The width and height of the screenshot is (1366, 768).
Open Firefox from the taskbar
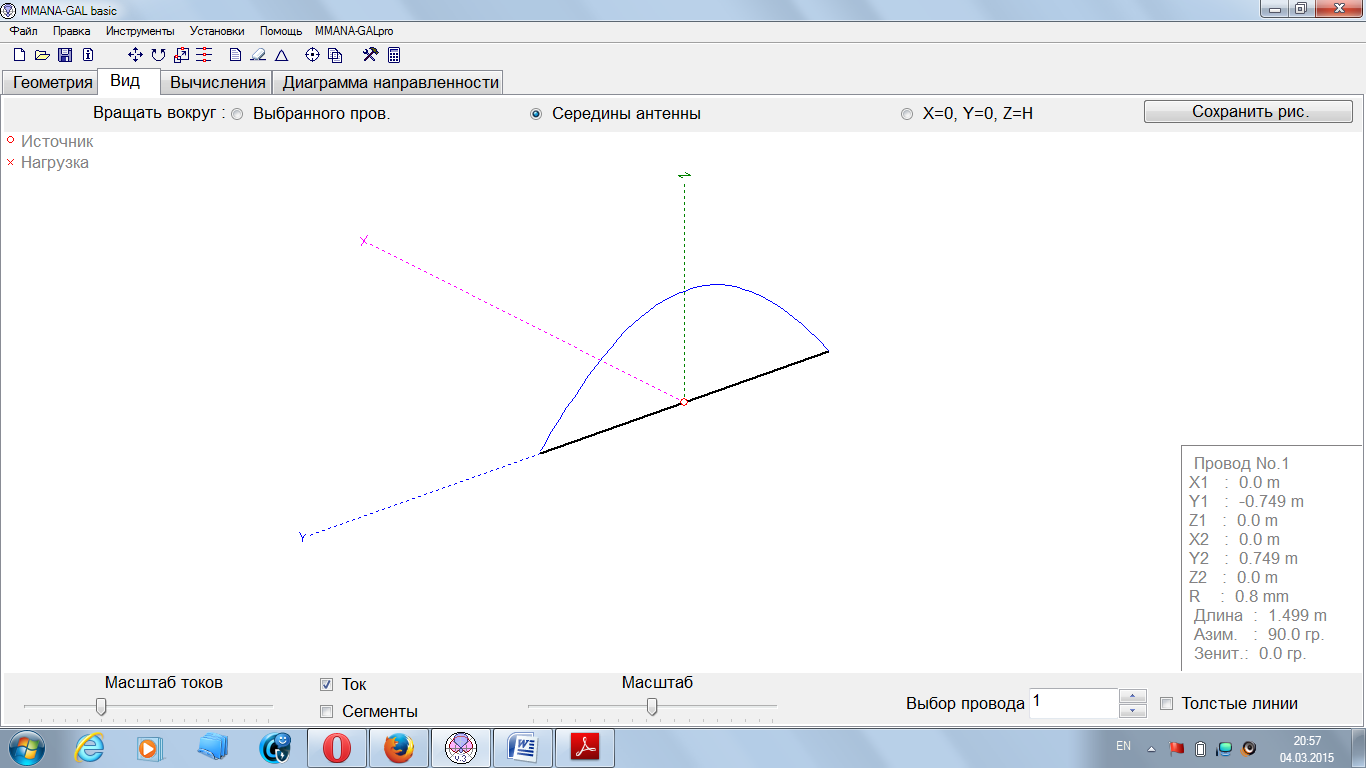(x=398, y=747)
